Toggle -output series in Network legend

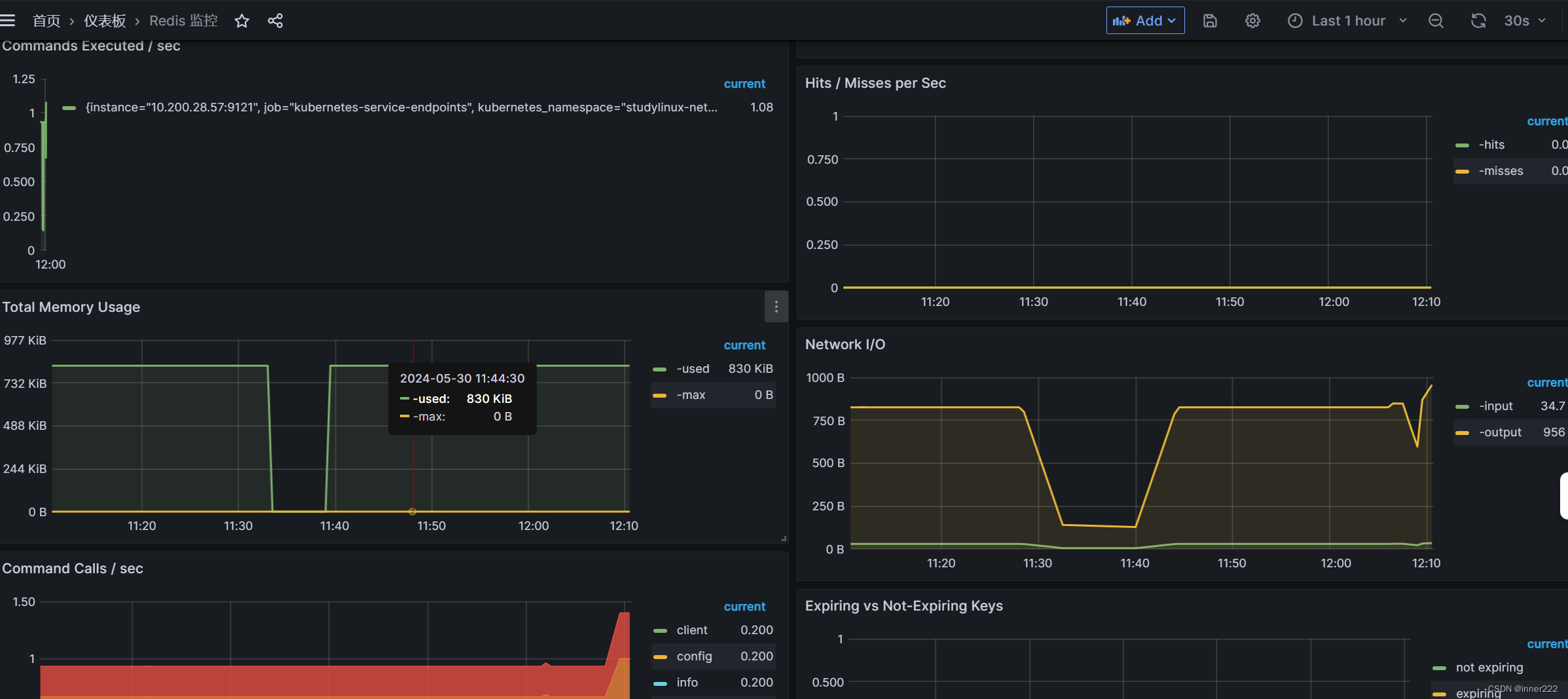pos(1500,432)
